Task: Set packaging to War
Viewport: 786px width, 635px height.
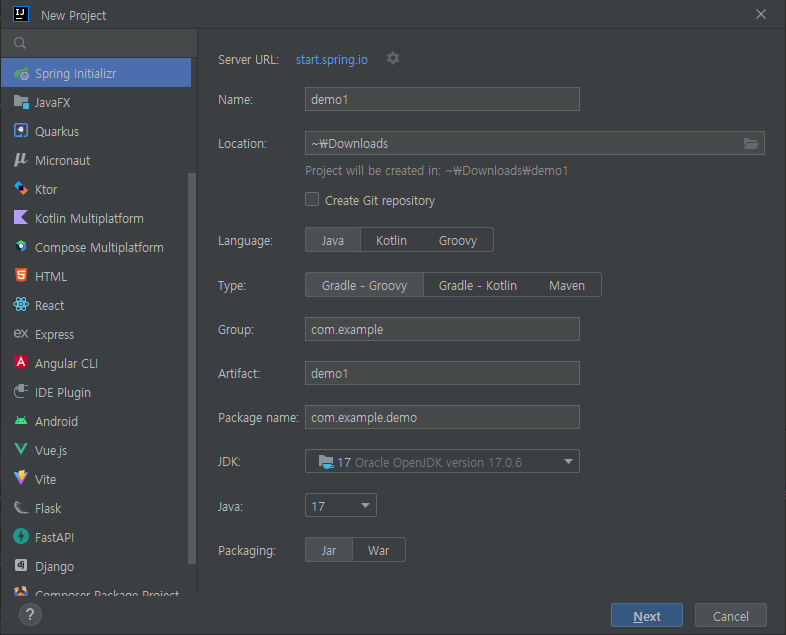Action: (378, 550)
